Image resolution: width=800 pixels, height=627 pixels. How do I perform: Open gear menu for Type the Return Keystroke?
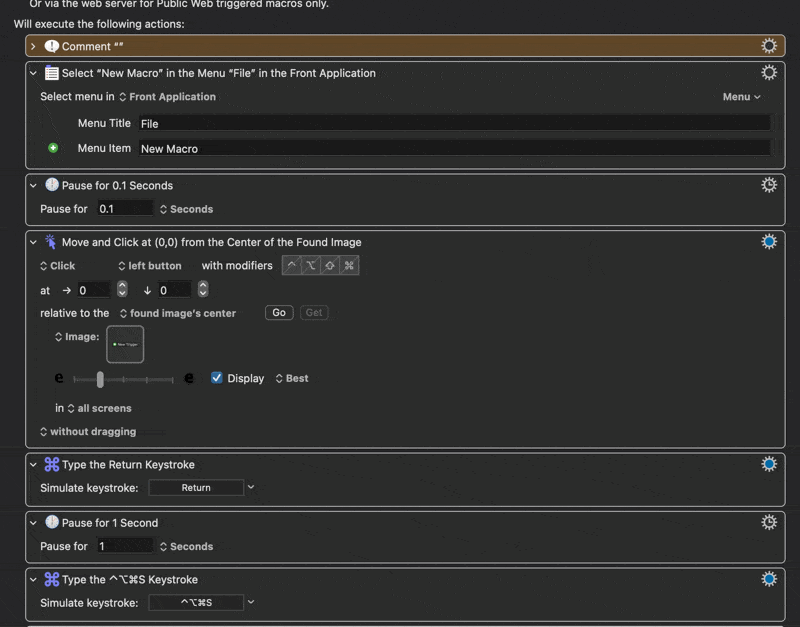tap(768, 464)
